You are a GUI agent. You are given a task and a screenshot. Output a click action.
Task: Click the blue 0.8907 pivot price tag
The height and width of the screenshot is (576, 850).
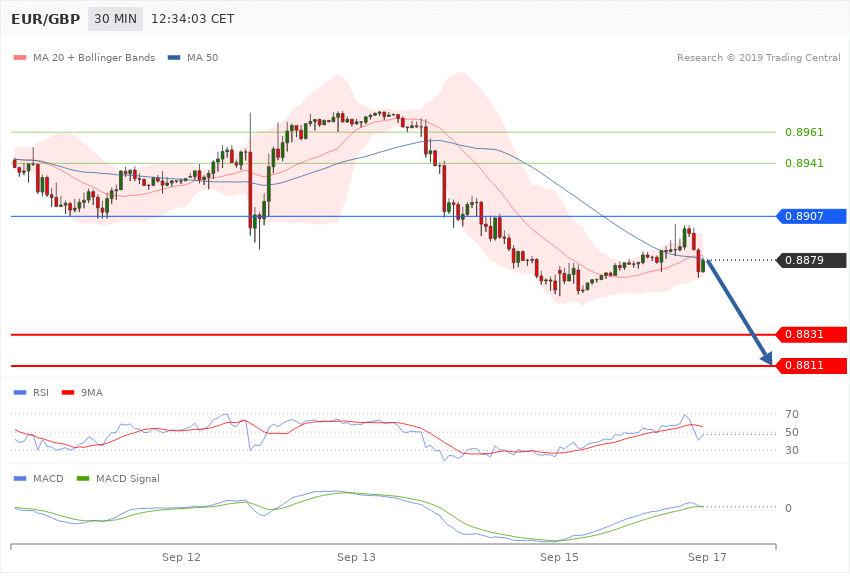coord(812,216)
